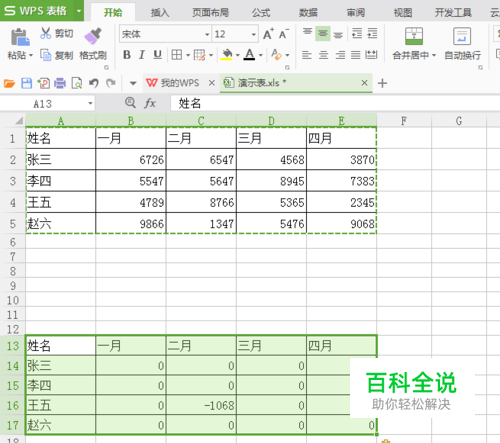Click the Merge and Center icon

coord(414,36)
